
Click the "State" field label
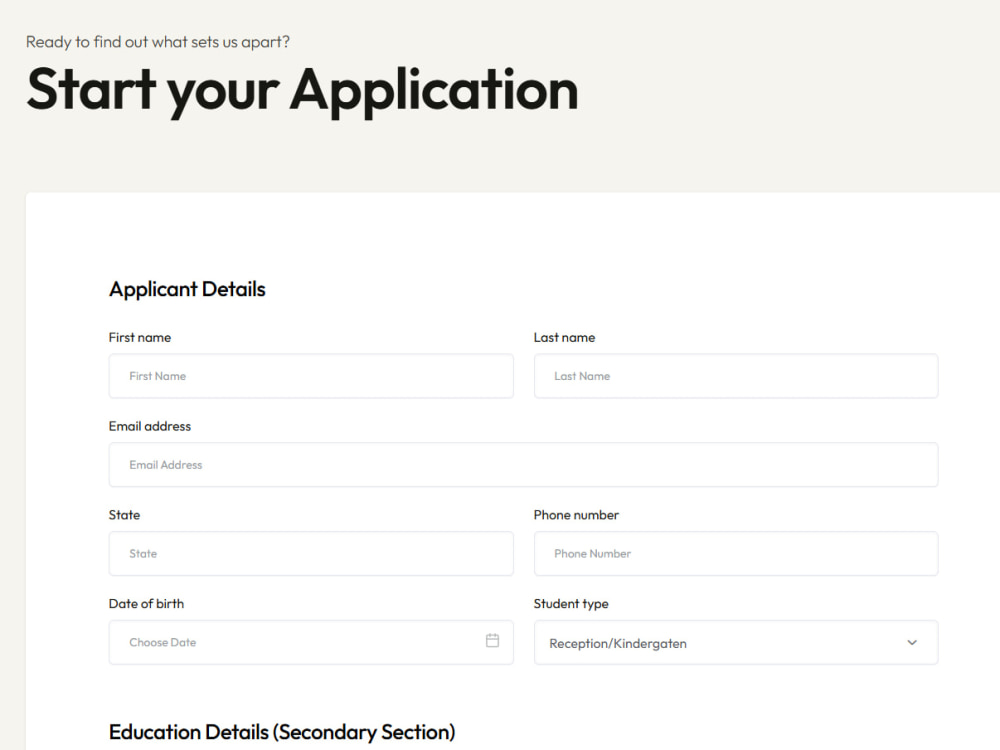tap(124, 515)
